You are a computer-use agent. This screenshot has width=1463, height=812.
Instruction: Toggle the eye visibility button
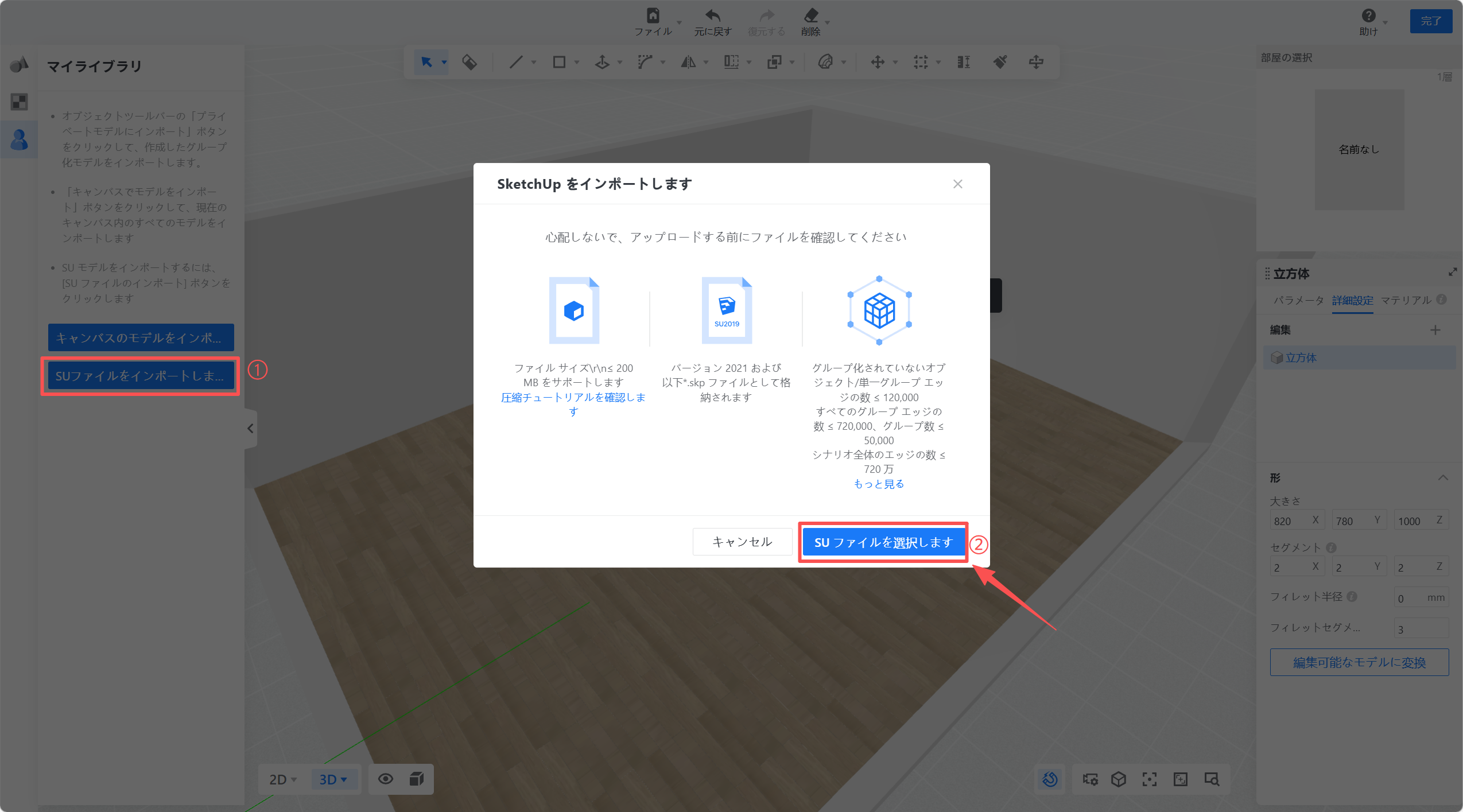pos(386,779)
